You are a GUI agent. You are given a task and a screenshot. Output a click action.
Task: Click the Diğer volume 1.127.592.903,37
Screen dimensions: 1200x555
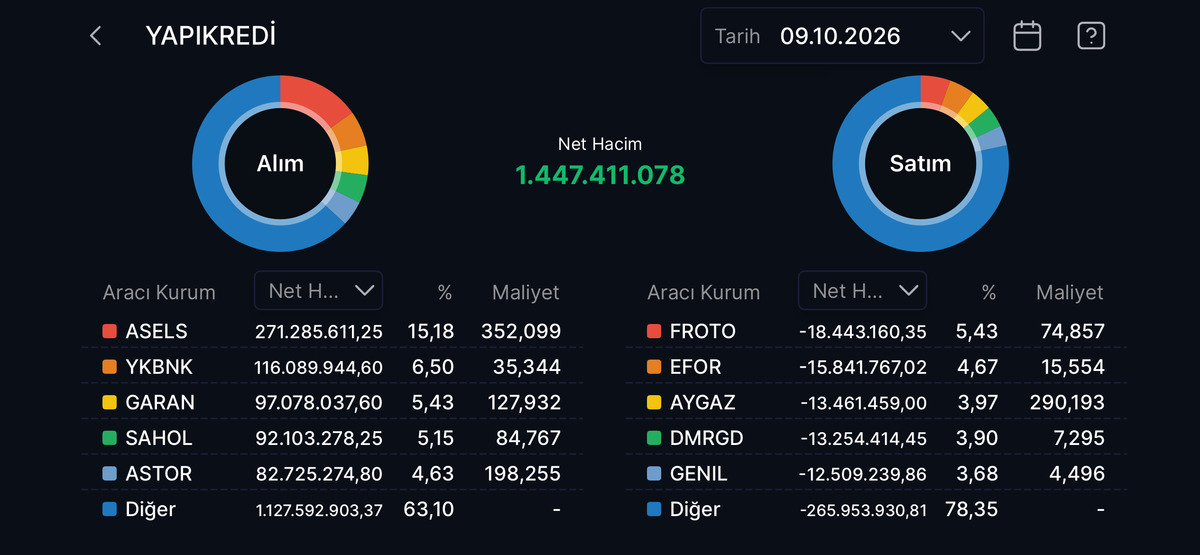[319, 510]
